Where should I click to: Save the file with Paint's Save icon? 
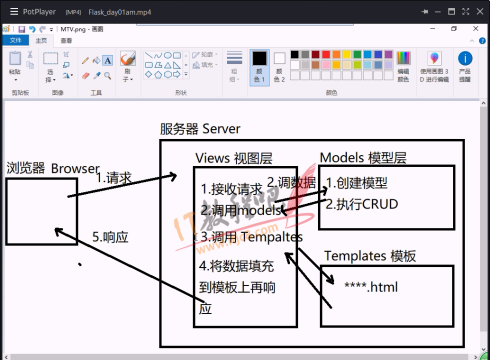[22, 29]
